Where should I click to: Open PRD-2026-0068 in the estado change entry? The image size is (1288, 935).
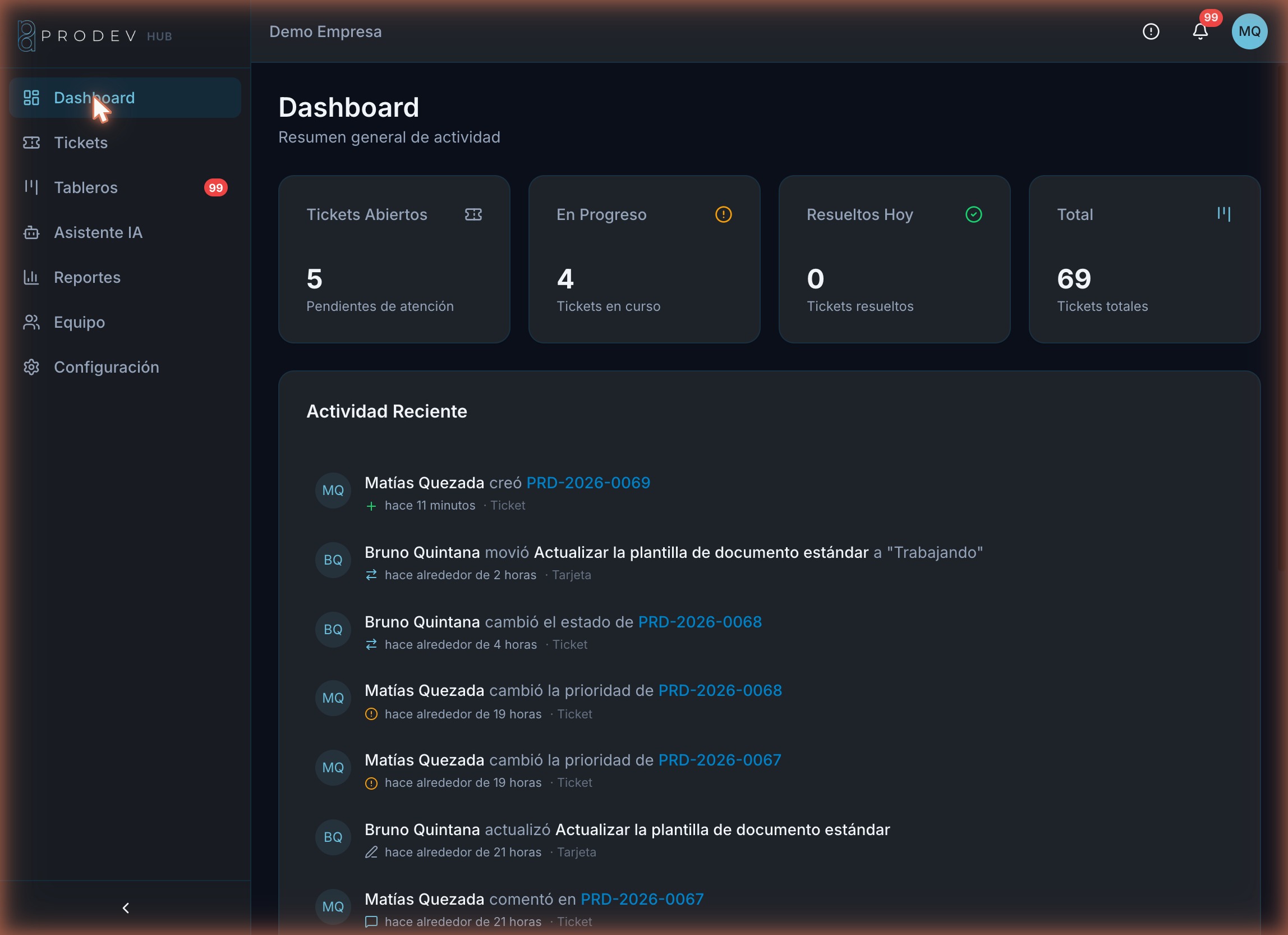click(700, 622)
